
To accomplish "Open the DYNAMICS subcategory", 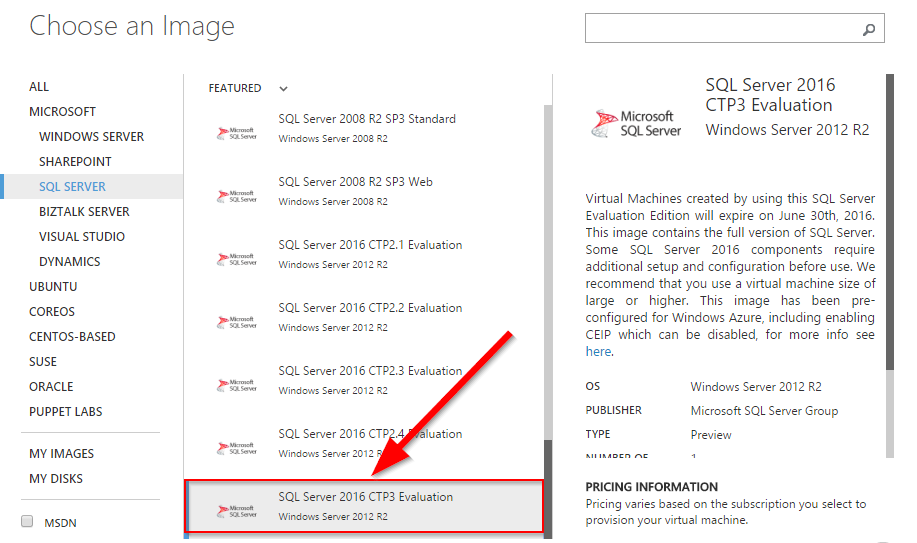I will click(70, 262).
